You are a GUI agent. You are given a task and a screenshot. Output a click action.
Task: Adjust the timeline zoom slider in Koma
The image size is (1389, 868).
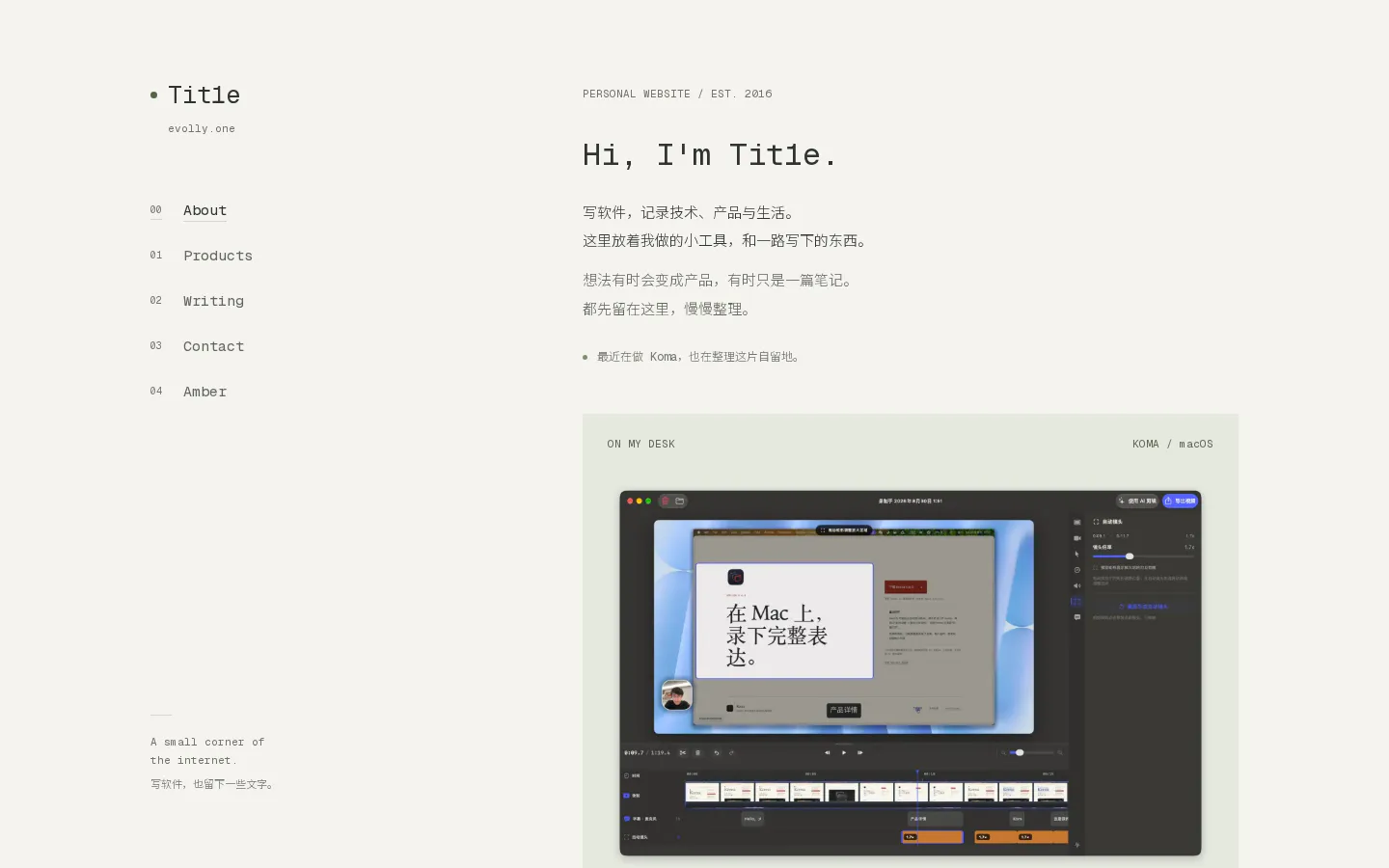tap(1031, 752)
